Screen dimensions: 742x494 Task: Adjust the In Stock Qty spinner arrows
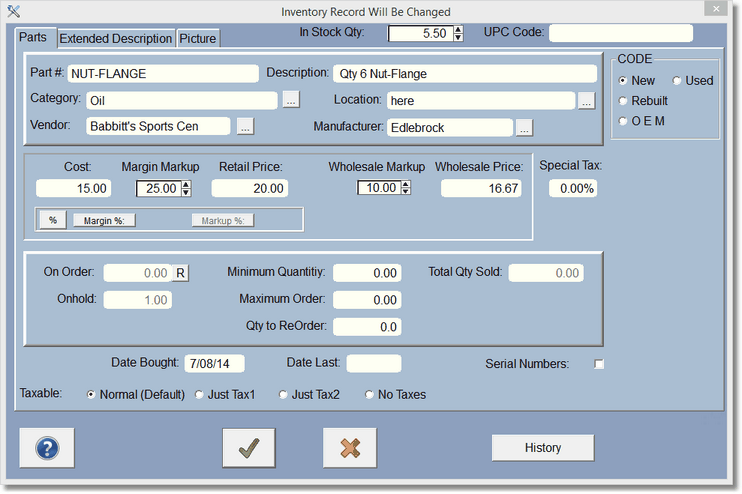pyautogui.click(x=458, y=33)
